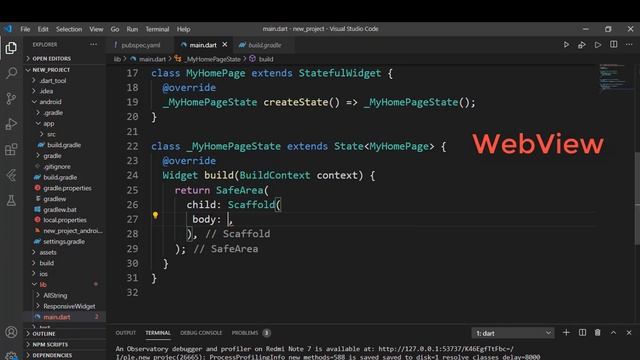
Task: Select the TERMINAL panel tab
Action: tap(158, 333)
